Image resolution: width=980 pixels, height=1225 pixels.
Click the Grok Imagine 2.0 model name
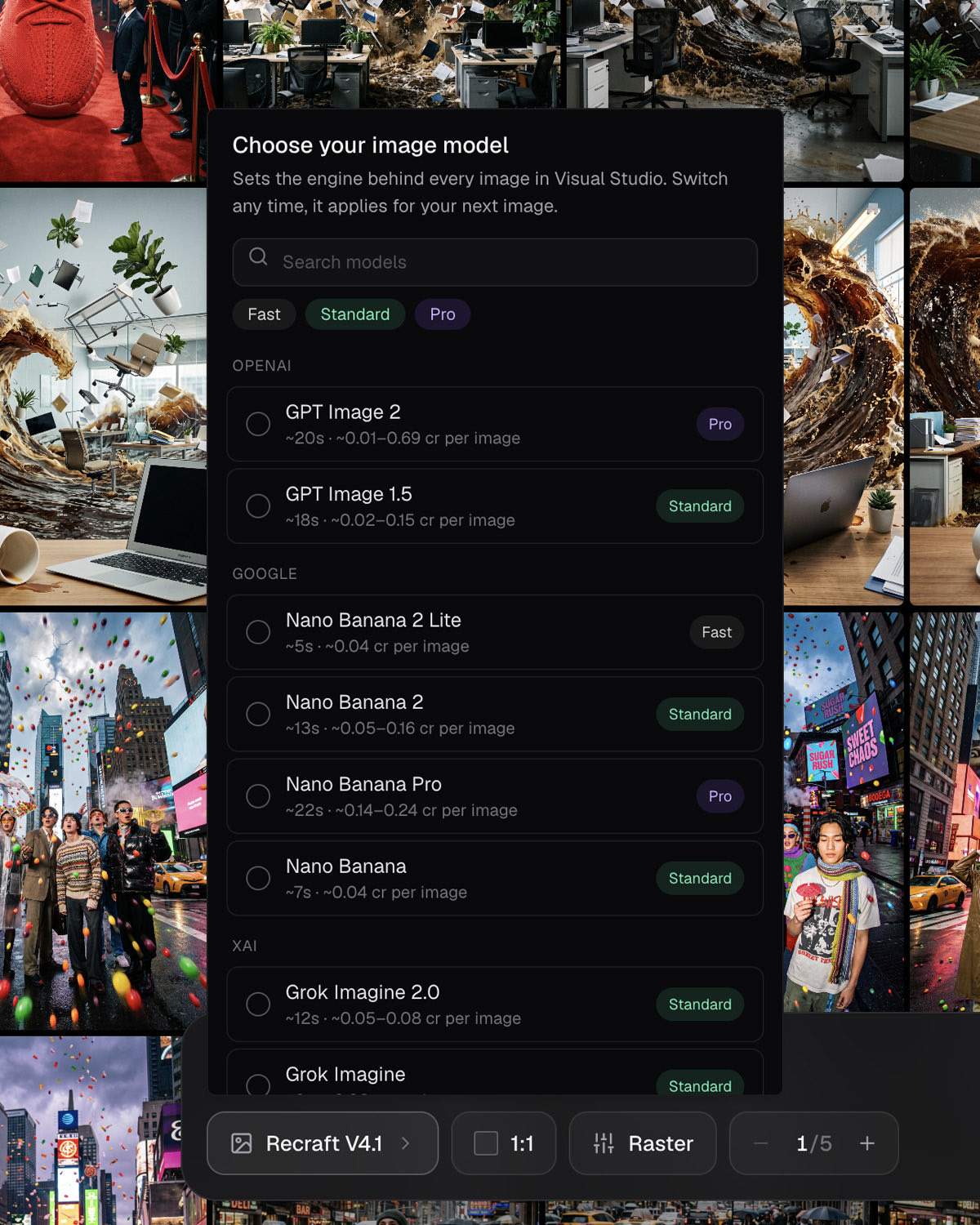tap(363, 992)
